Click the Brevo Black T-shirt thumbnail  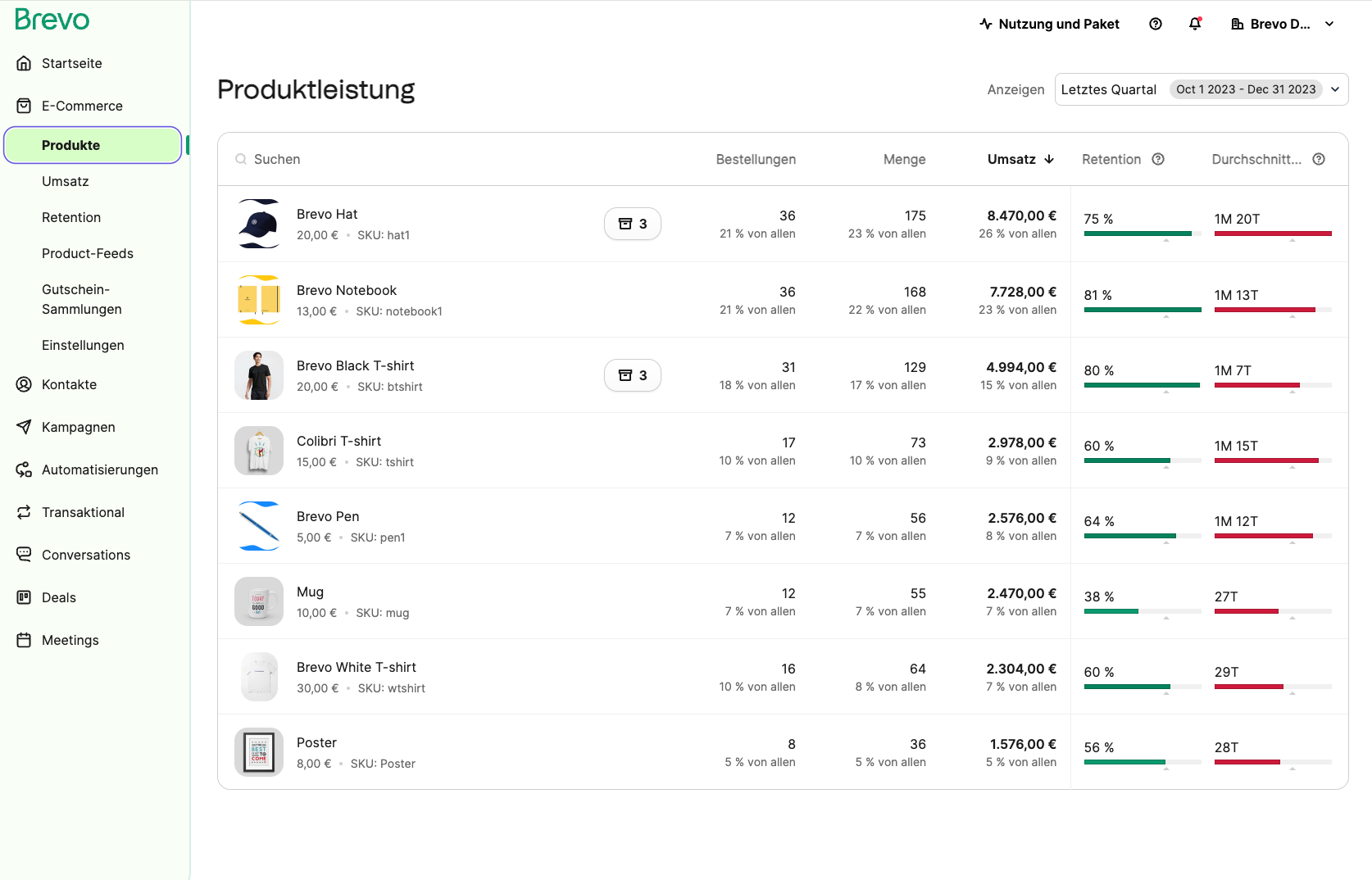(x=259, y=375)
